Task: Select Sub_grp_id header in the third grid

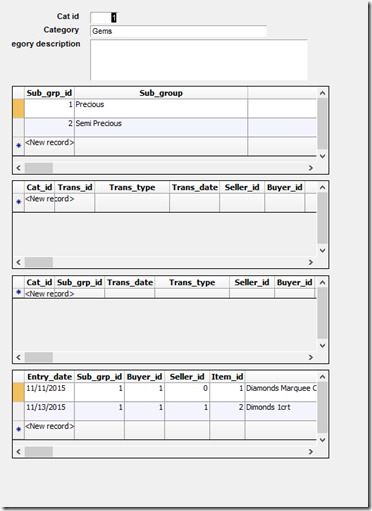Action: point(79,282)
